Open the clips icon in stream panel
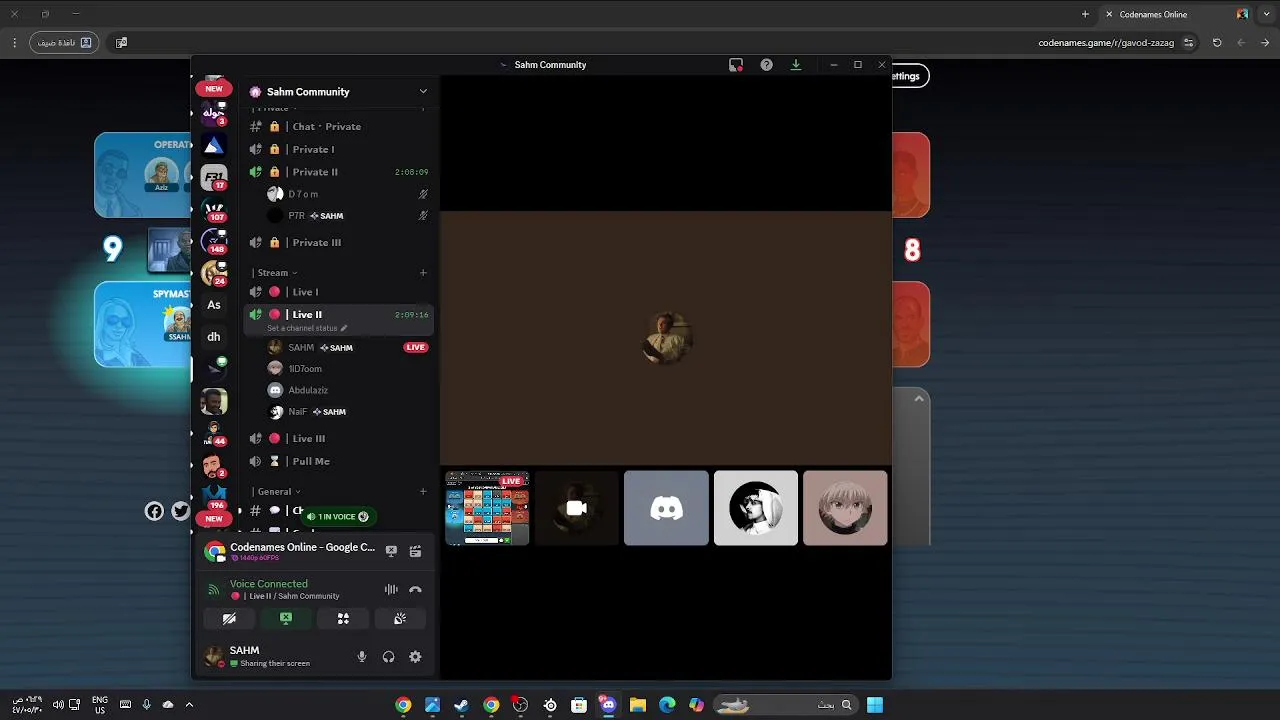1280x720 pixels. 415,551
